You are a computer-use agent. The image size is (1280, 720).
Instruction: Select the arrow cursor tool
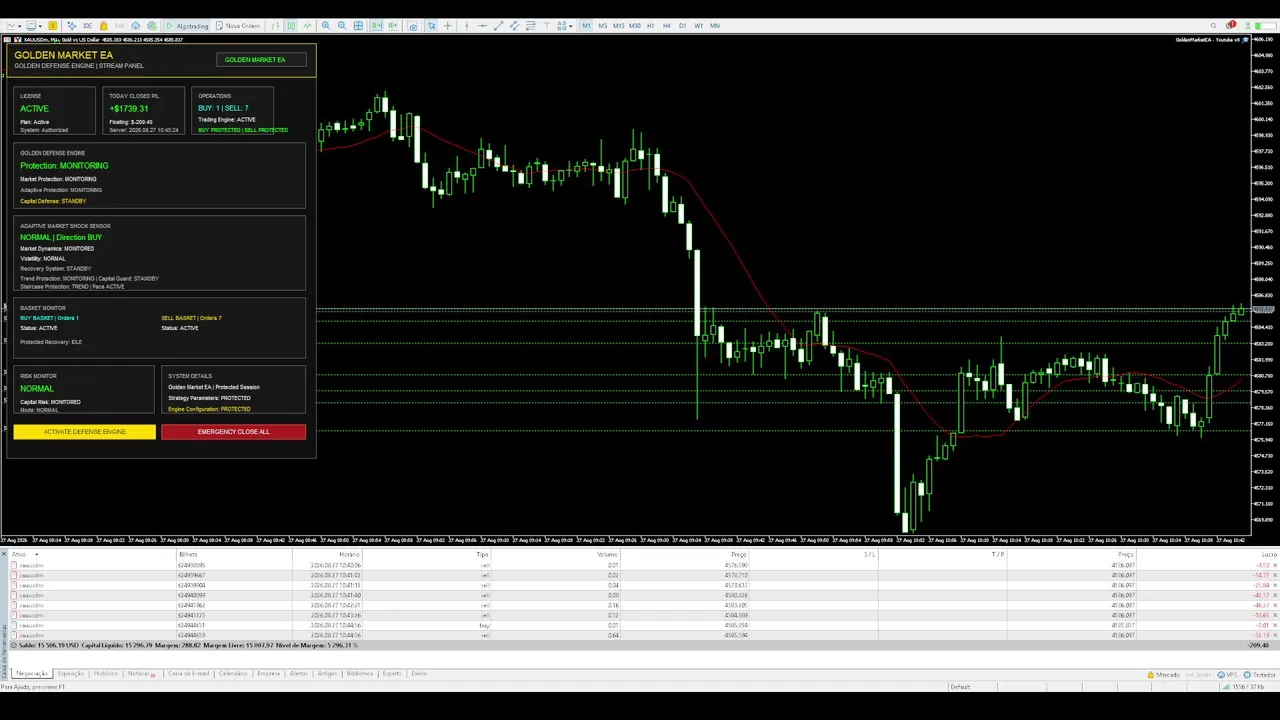coord(431,25)
